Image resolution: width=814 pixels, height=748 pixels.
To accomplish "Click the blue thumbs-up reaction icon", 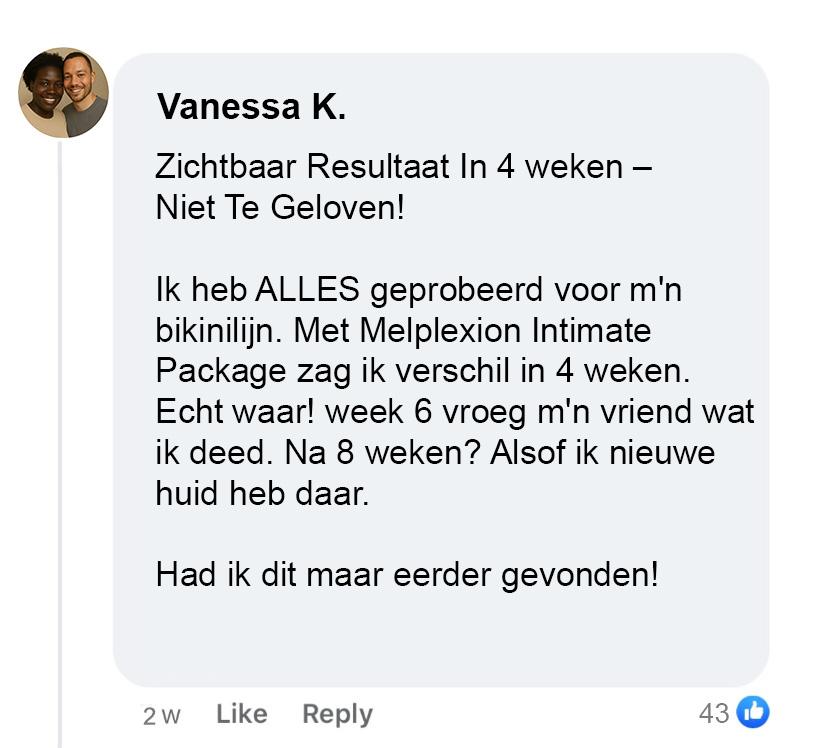I will (753, 712).
